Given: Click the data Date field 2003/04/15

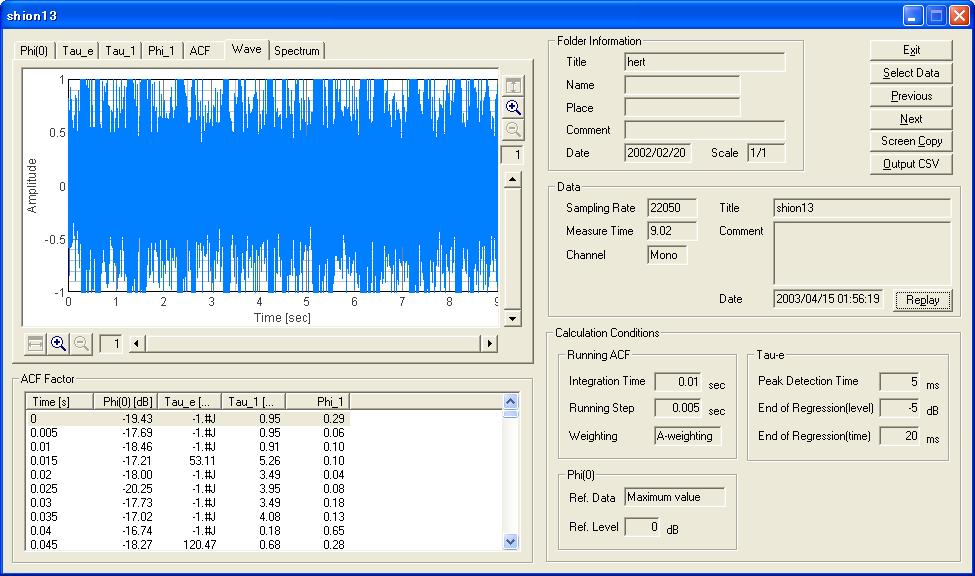Looking at the screenshot, I should 828,299.
